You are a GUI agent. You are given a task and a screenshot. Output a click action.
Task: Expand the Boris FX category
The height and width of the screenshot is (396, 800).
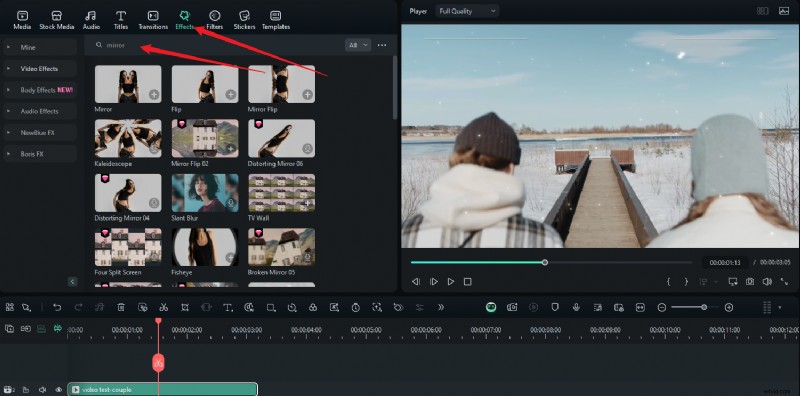pos(40,154)
